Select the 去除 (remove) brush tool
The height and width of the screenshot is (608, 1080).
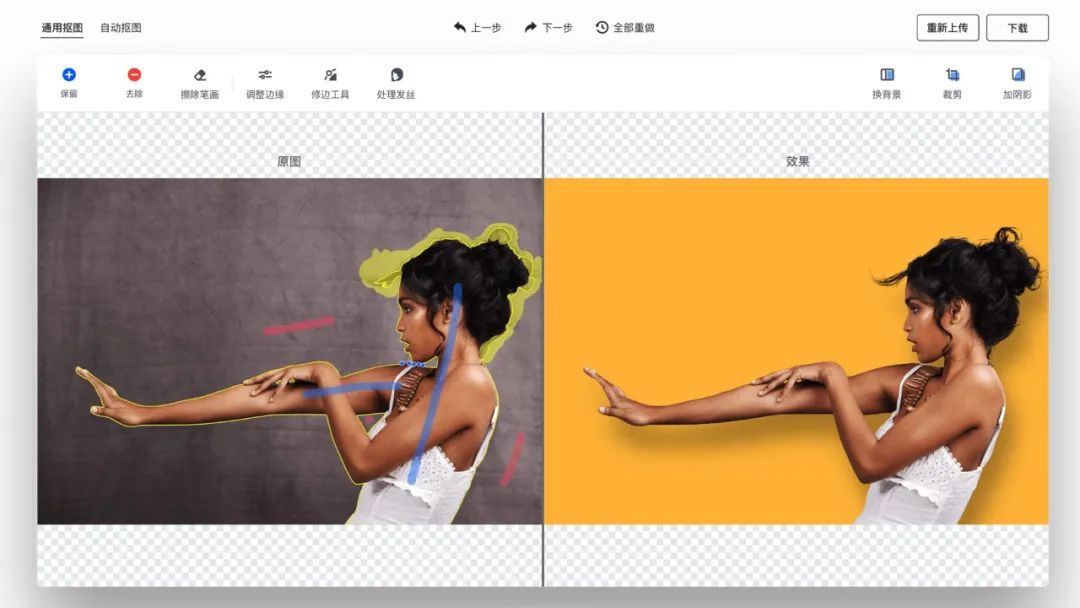tap(134, 83)
